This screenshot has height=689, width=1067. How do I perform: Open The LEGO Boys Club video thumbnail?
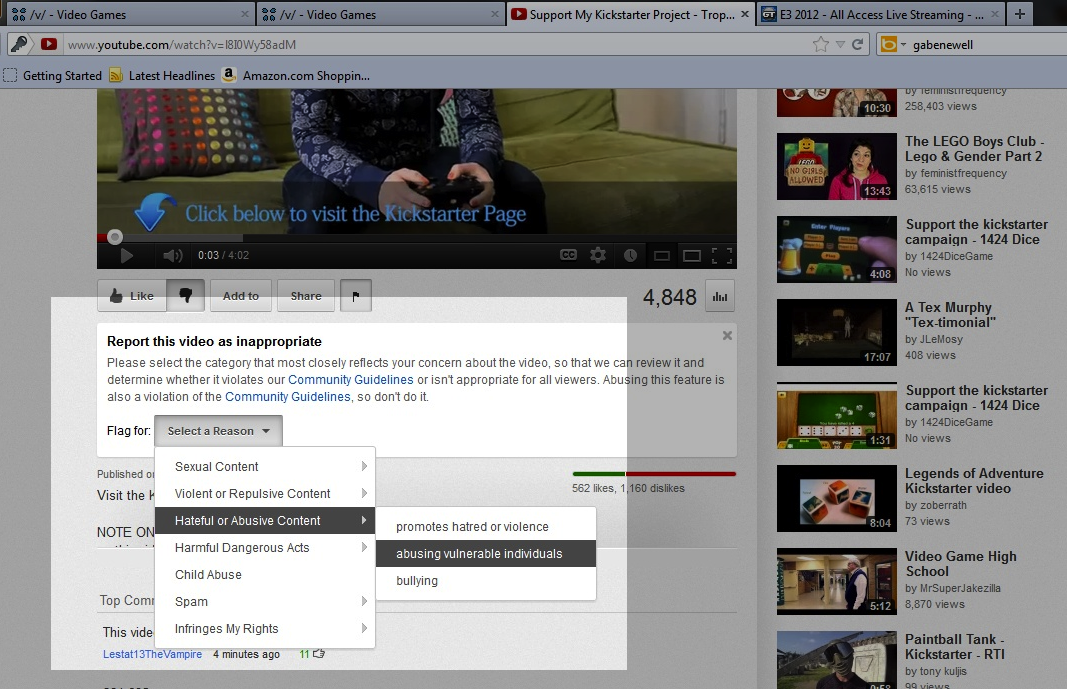pos(836,166)
